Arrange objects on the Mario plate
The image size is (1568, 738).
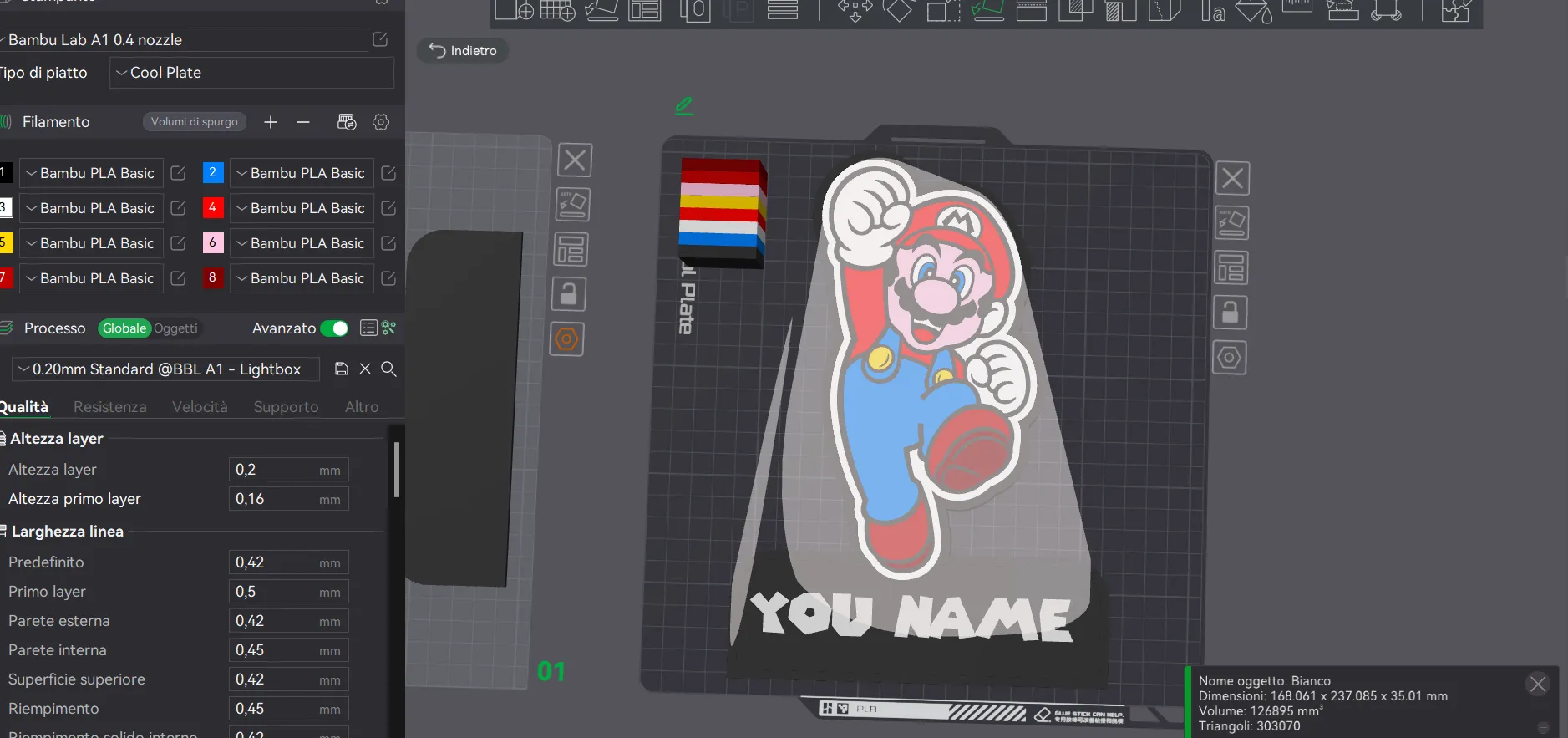pyautogui.click(x=1231, y=268)
